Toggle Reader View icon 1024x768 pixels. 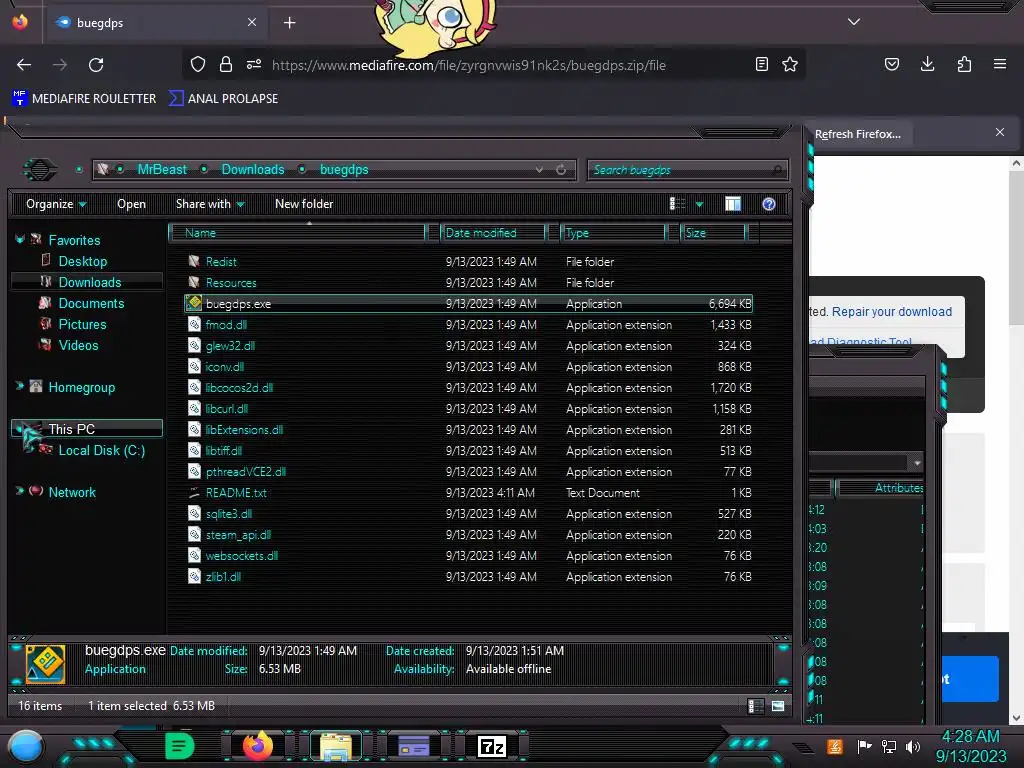click(761, 64)
